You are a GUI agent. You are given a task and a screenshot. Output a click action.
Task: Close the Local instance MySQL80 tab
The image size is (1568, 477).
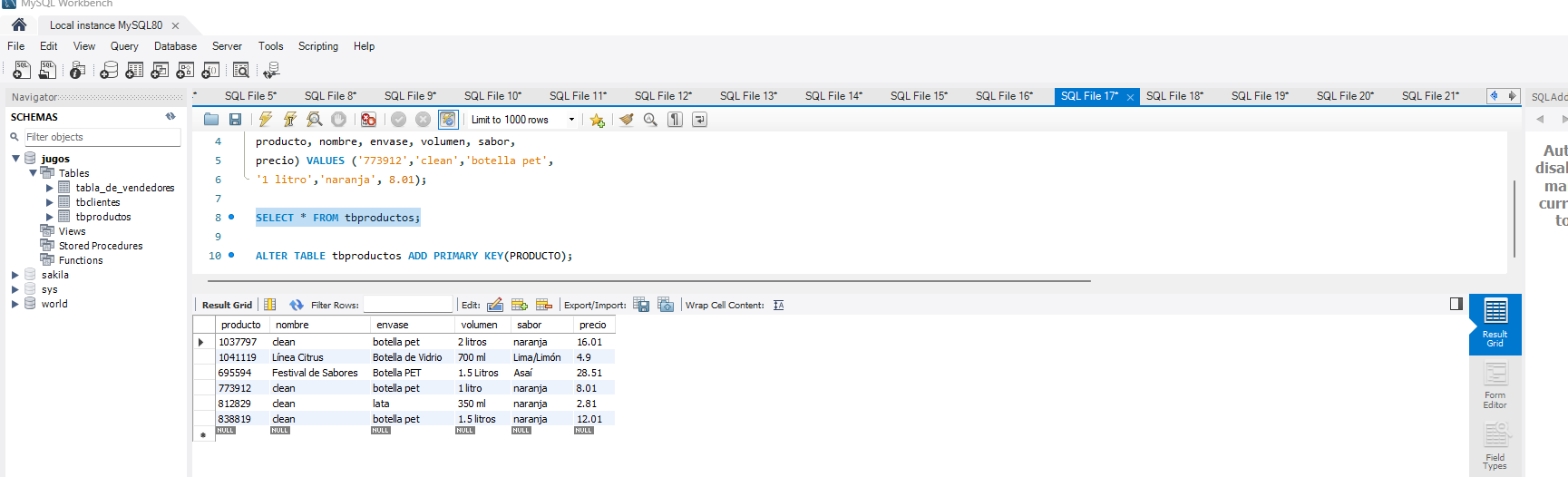175,25
